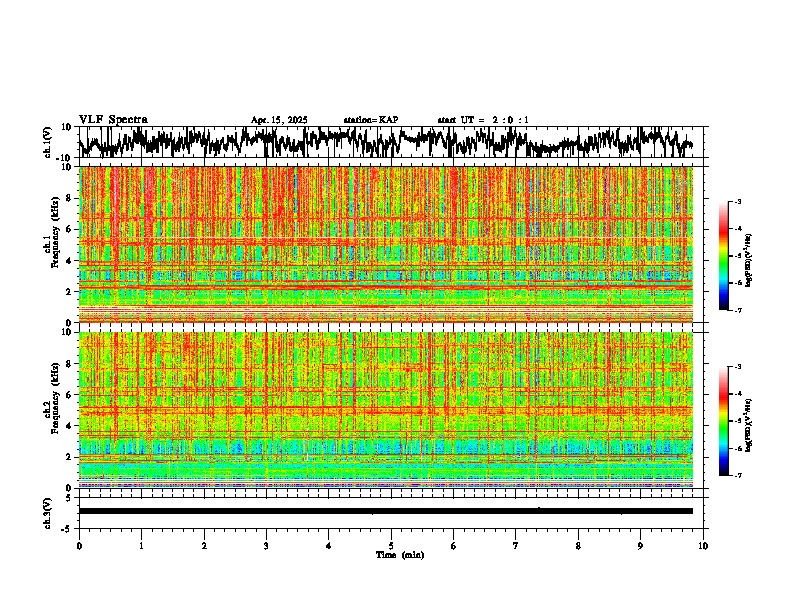Click time axis tick label "2"

click(204, 546)
